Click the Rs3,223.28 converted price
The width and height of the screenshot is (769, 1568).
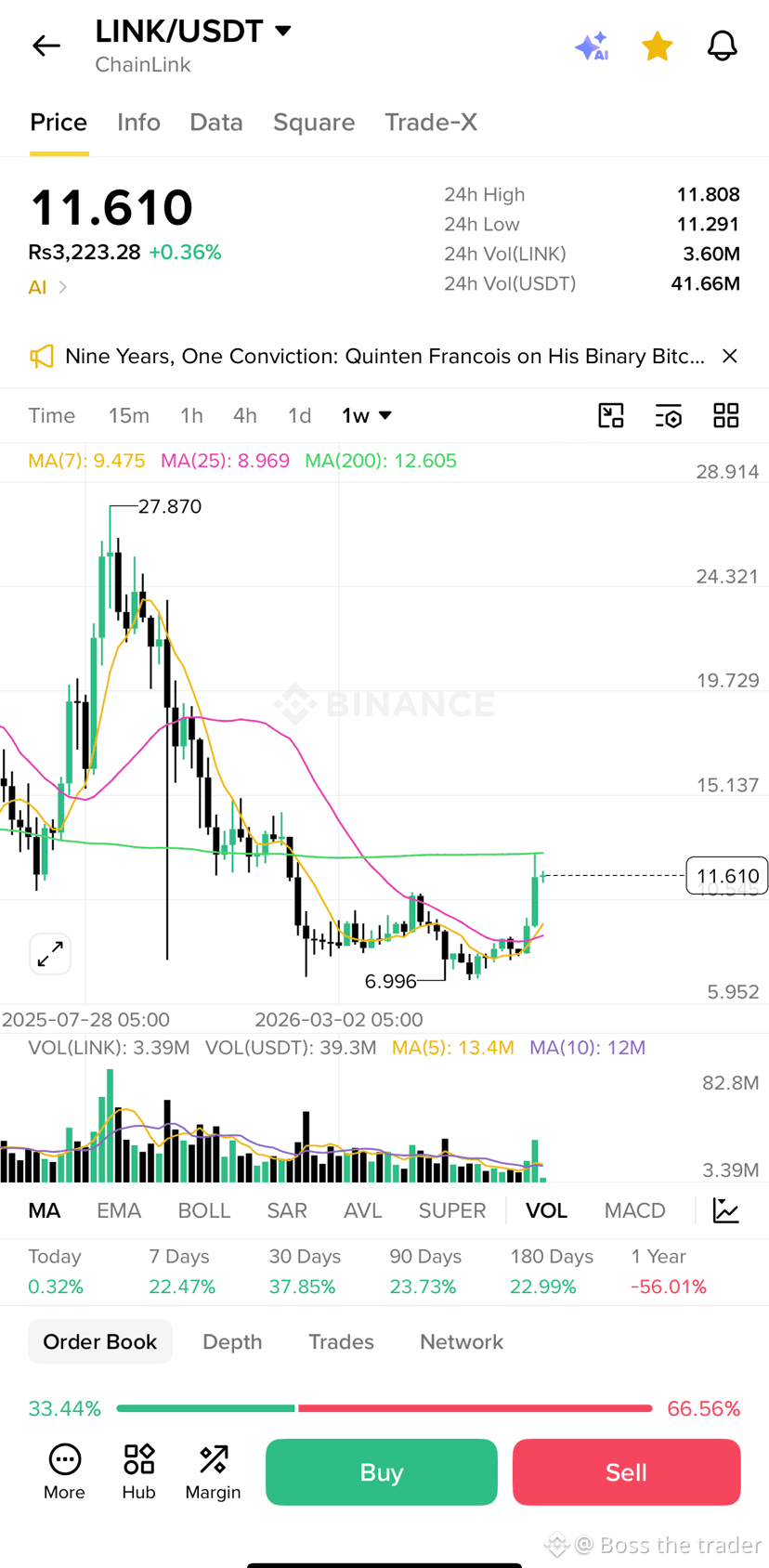point(85,253)
